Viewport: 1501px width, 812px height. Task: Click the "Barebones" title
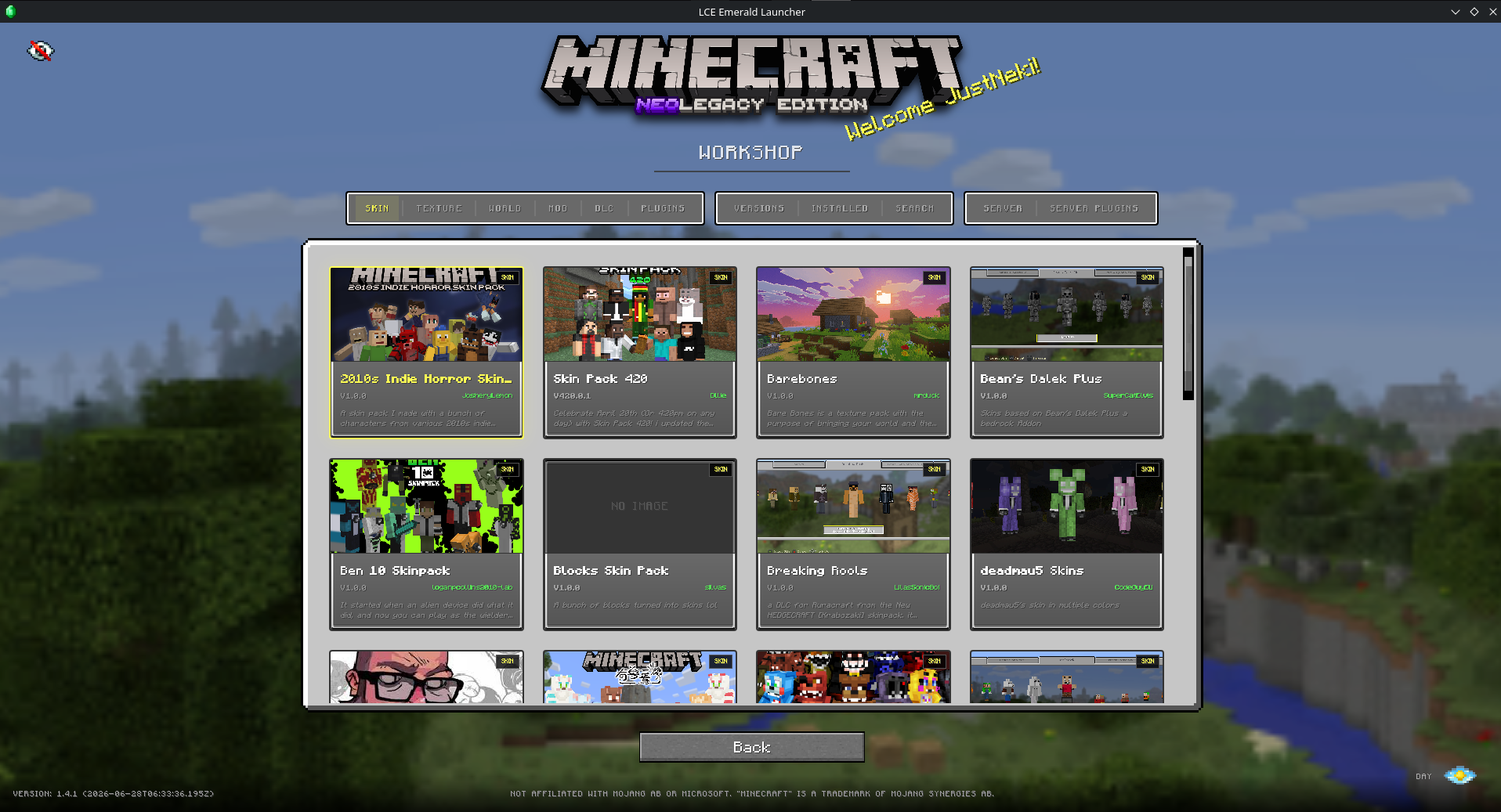[801, 379]
